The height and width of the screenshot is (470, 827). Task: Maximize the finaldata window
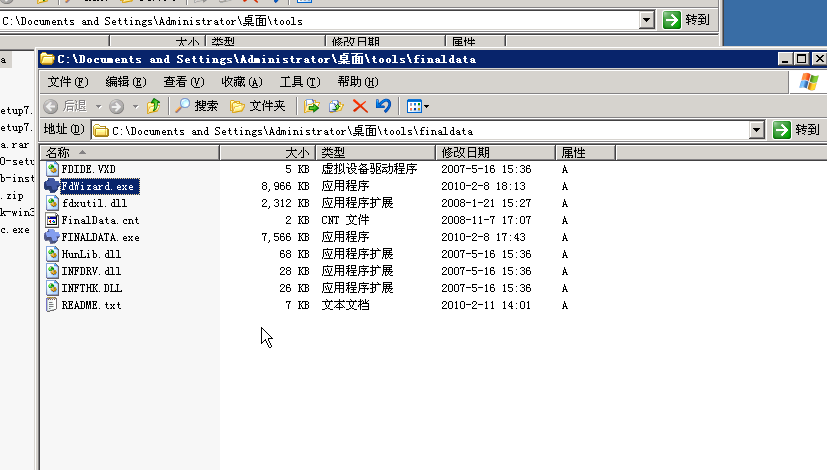click(802, 59)
